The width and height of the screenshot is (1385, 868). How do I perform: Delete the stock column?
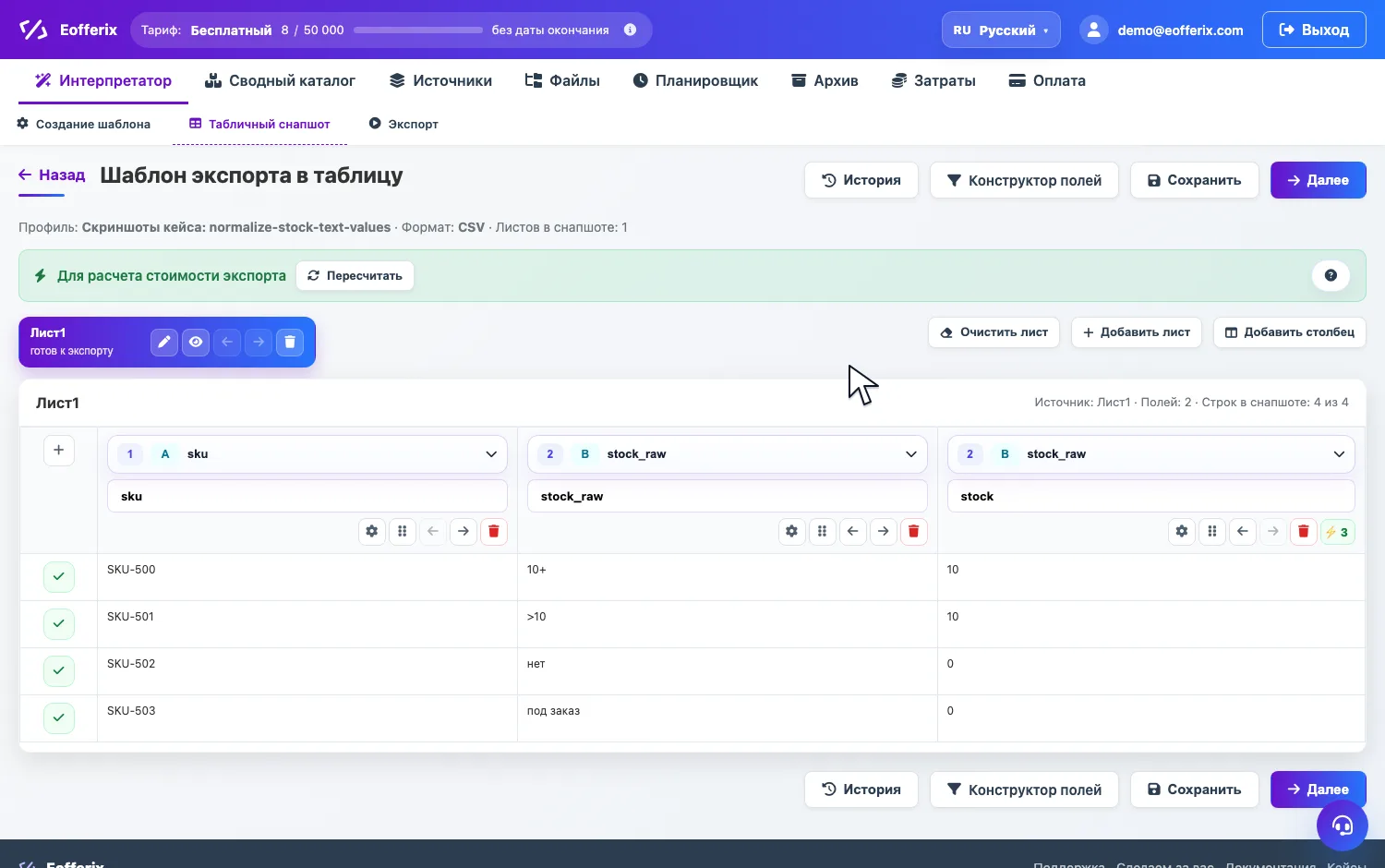[1304, 531]
